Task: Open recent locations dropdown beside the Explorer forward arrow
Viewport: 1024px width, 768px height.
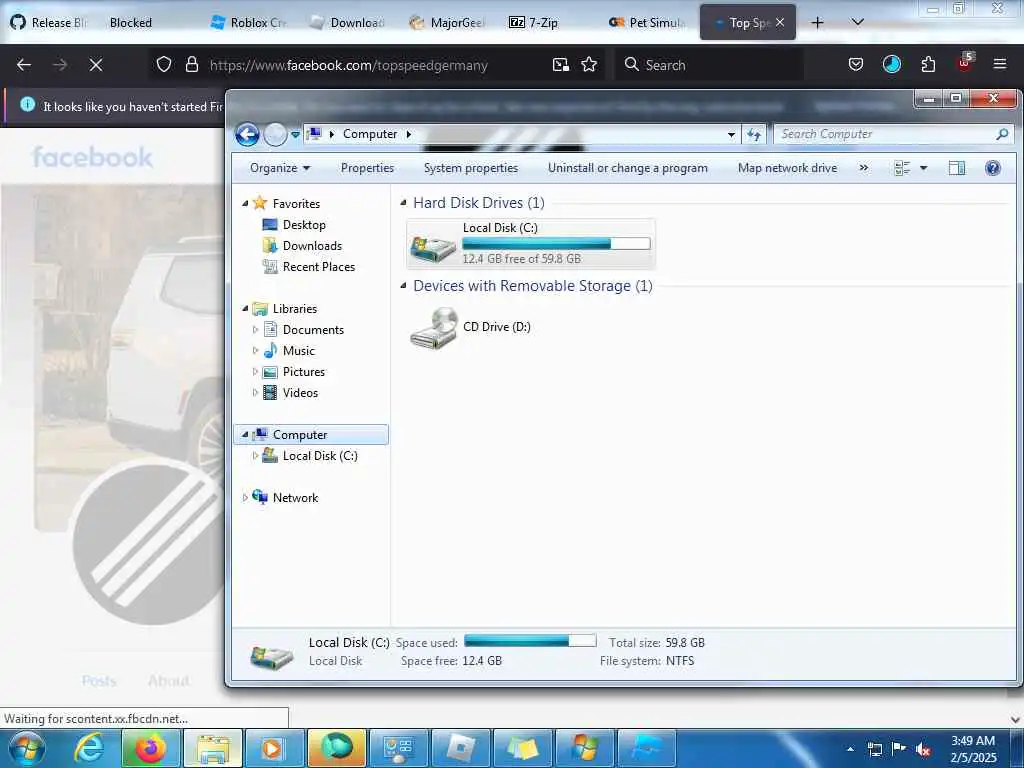Action: click(x=295, y=135)
